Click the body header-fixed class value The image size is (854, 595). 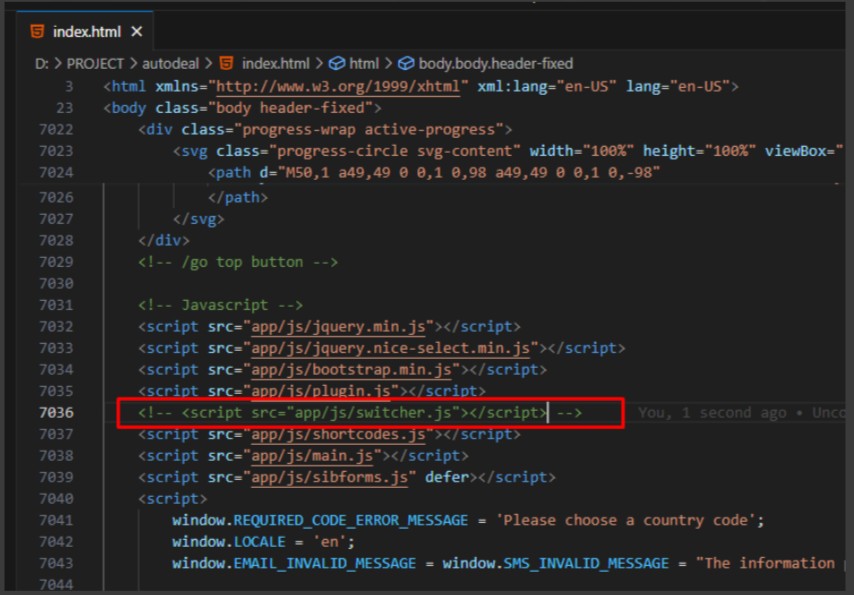coord(295,108)
